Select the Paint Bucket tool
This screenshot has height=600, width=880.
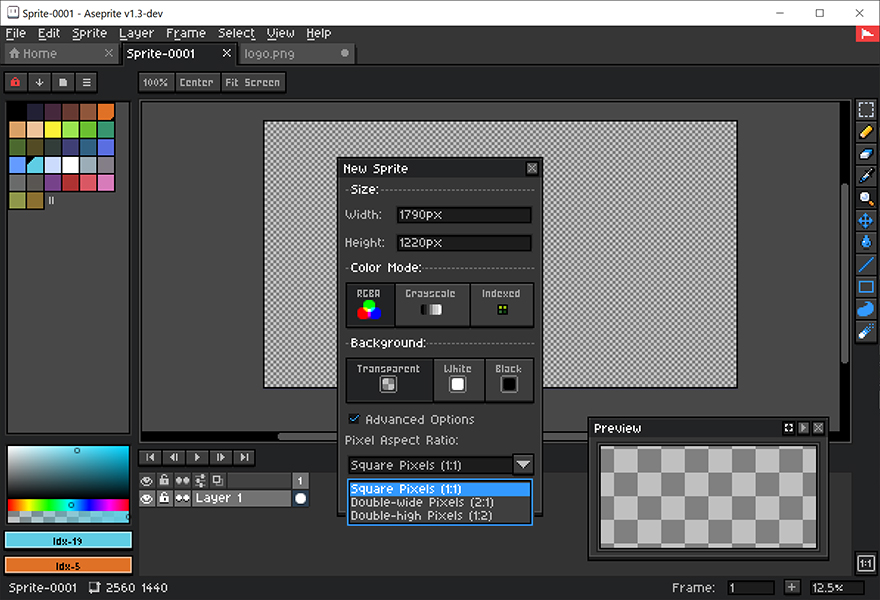[866, 240]
